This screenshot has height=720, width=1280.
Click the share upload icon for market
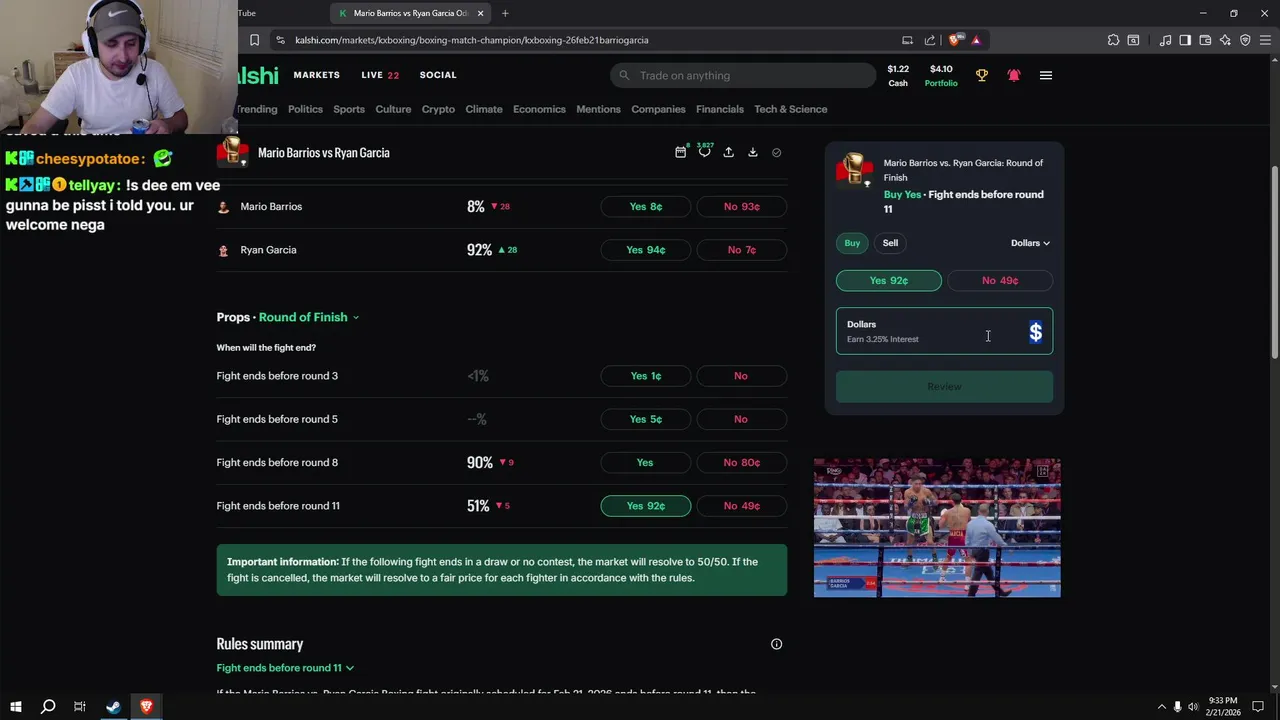point(729,152)
